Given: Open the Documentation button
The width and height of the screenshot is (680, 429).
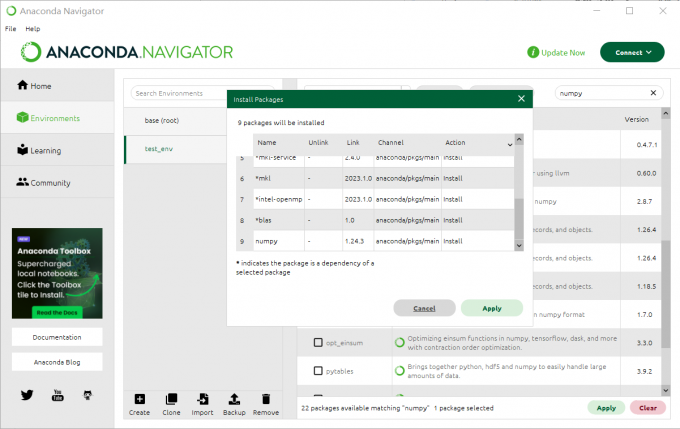Looking at the screenshot, I should click(57, 337).
